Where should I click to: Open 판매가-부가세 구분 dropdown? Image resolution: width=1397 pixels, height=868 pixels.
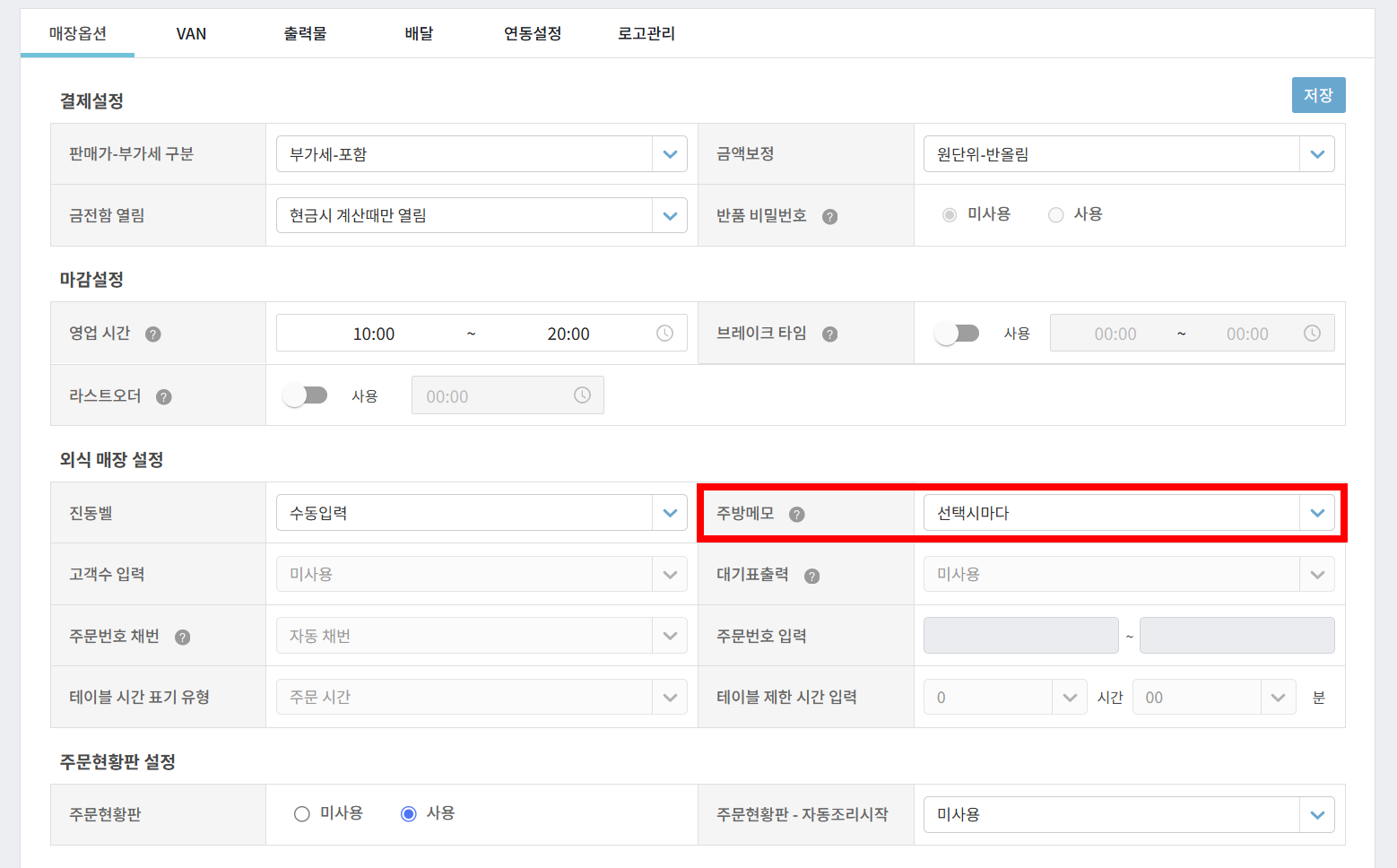pyautogui.click(x=482, y=154)
